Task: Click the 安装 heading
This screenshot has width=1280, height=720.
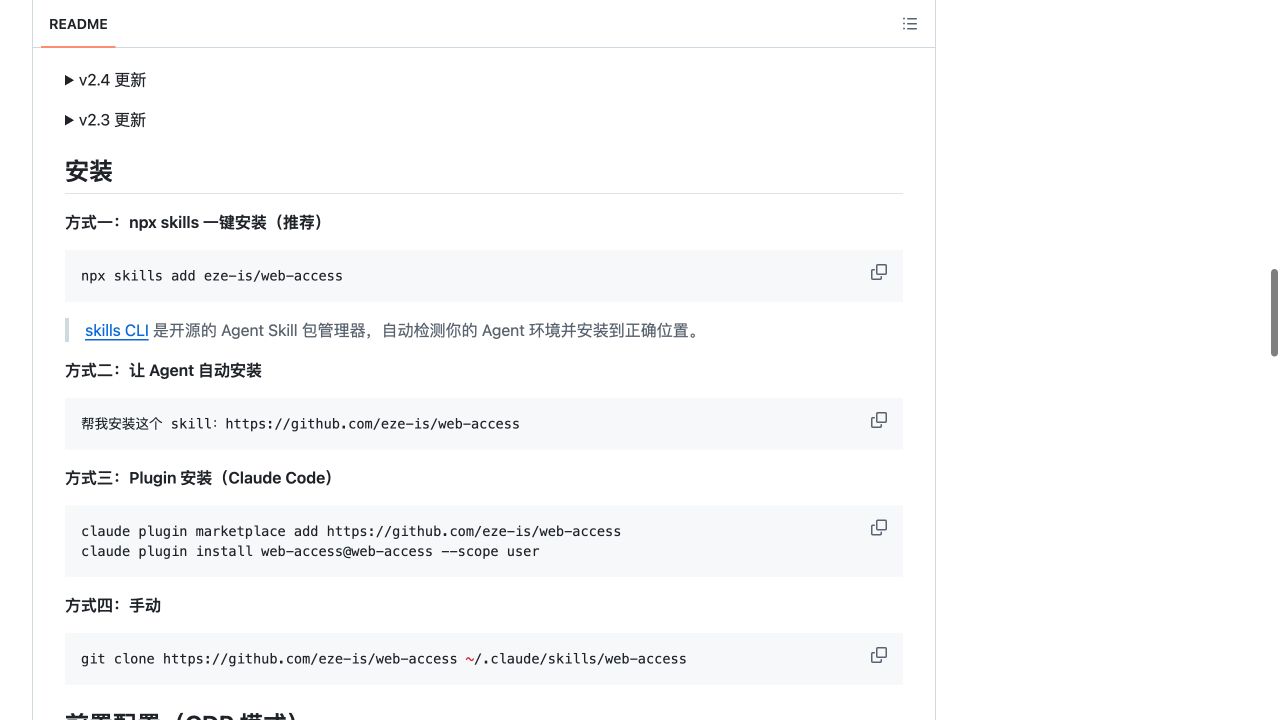Action: [89, 171]
